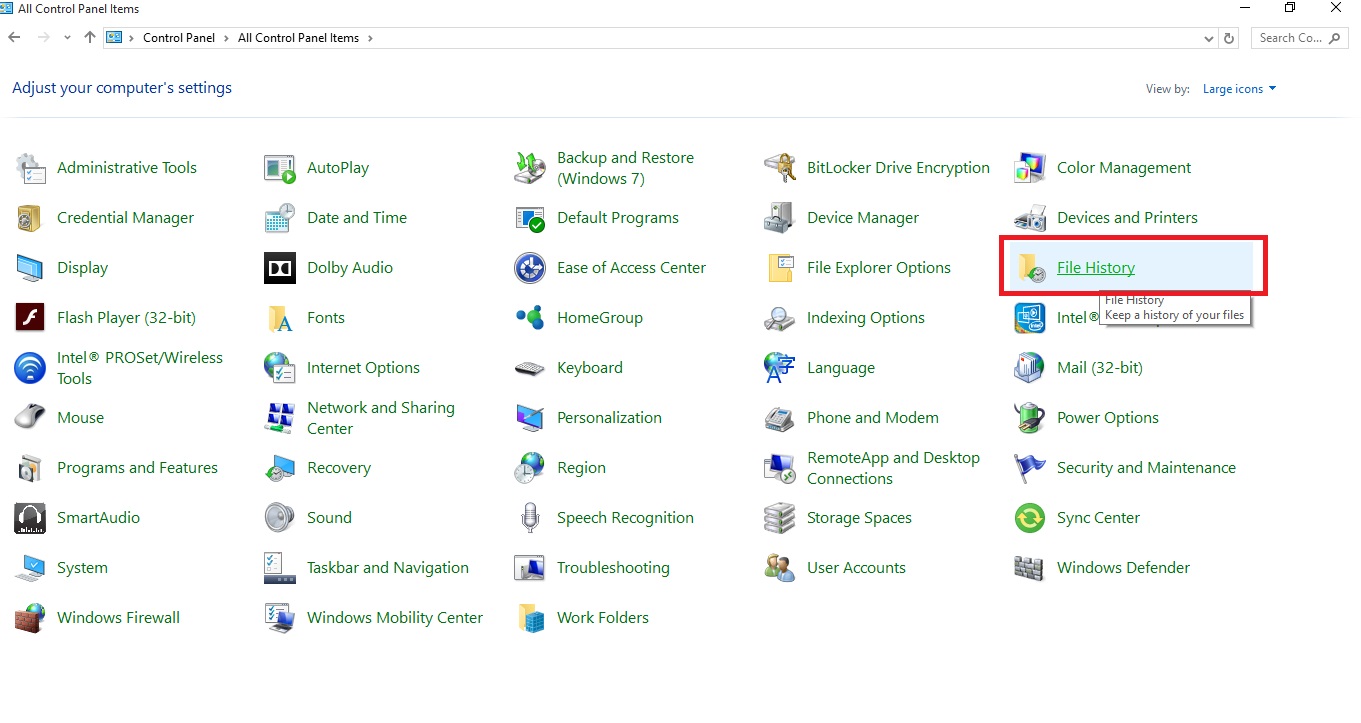Open the Taskbar and Navigation link
Screen dimensions: 1361x723
coord(388,568)
